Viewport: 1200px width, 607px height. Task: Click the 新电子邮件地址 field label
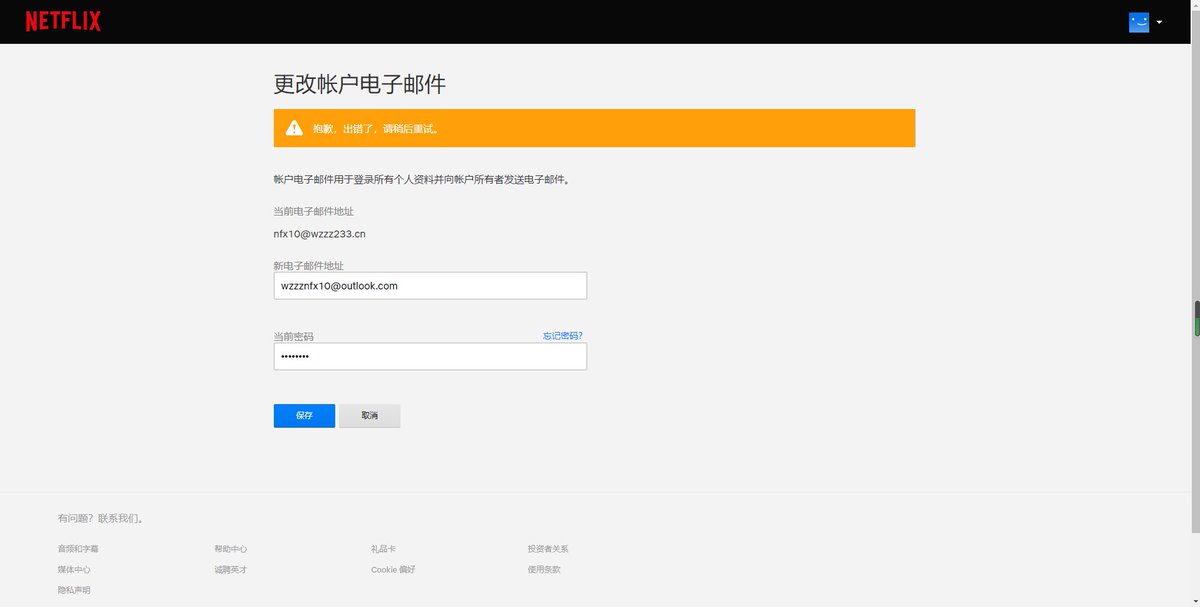[x=309, y=265]
